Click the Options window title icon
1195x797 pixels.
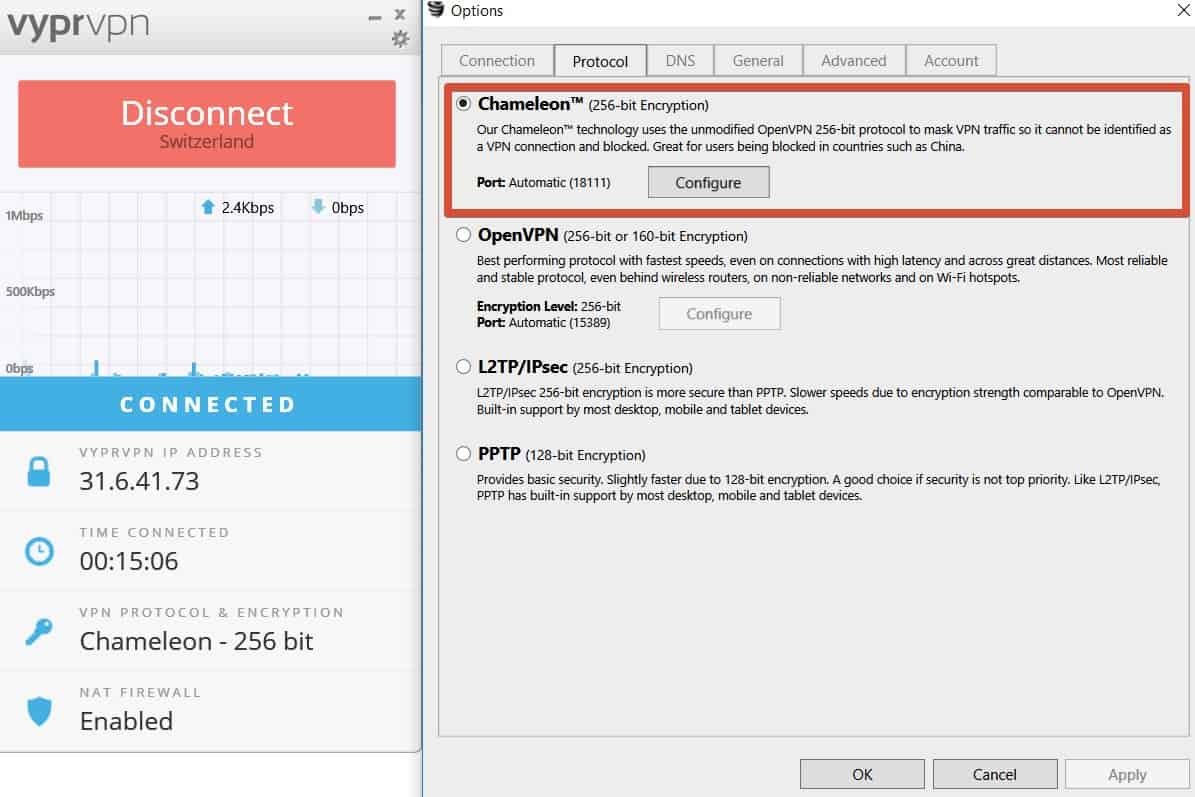pos(436,9)
